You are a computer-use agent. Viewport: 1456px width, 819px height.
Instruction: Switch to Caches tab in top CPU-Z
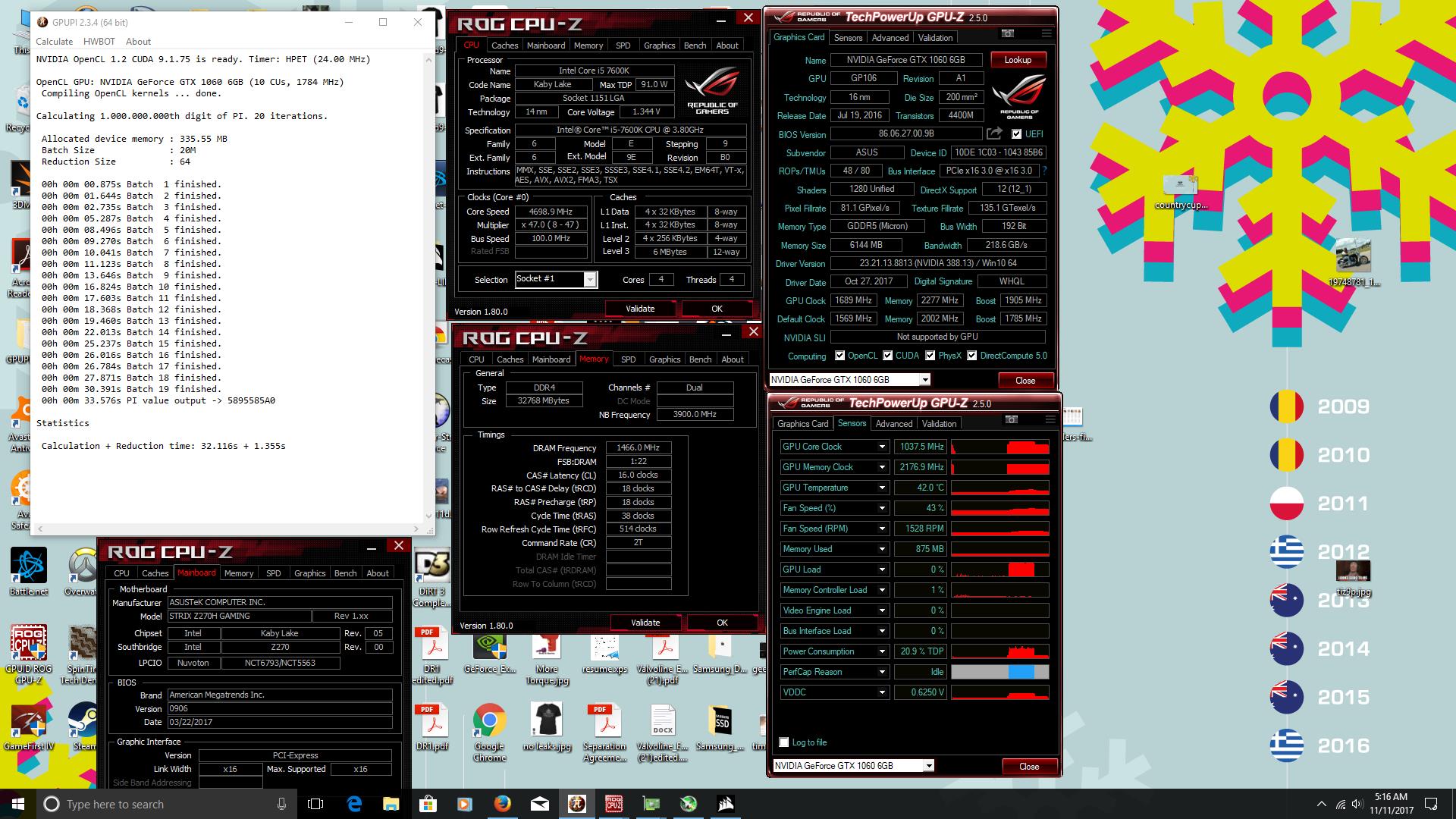[505, 45]
